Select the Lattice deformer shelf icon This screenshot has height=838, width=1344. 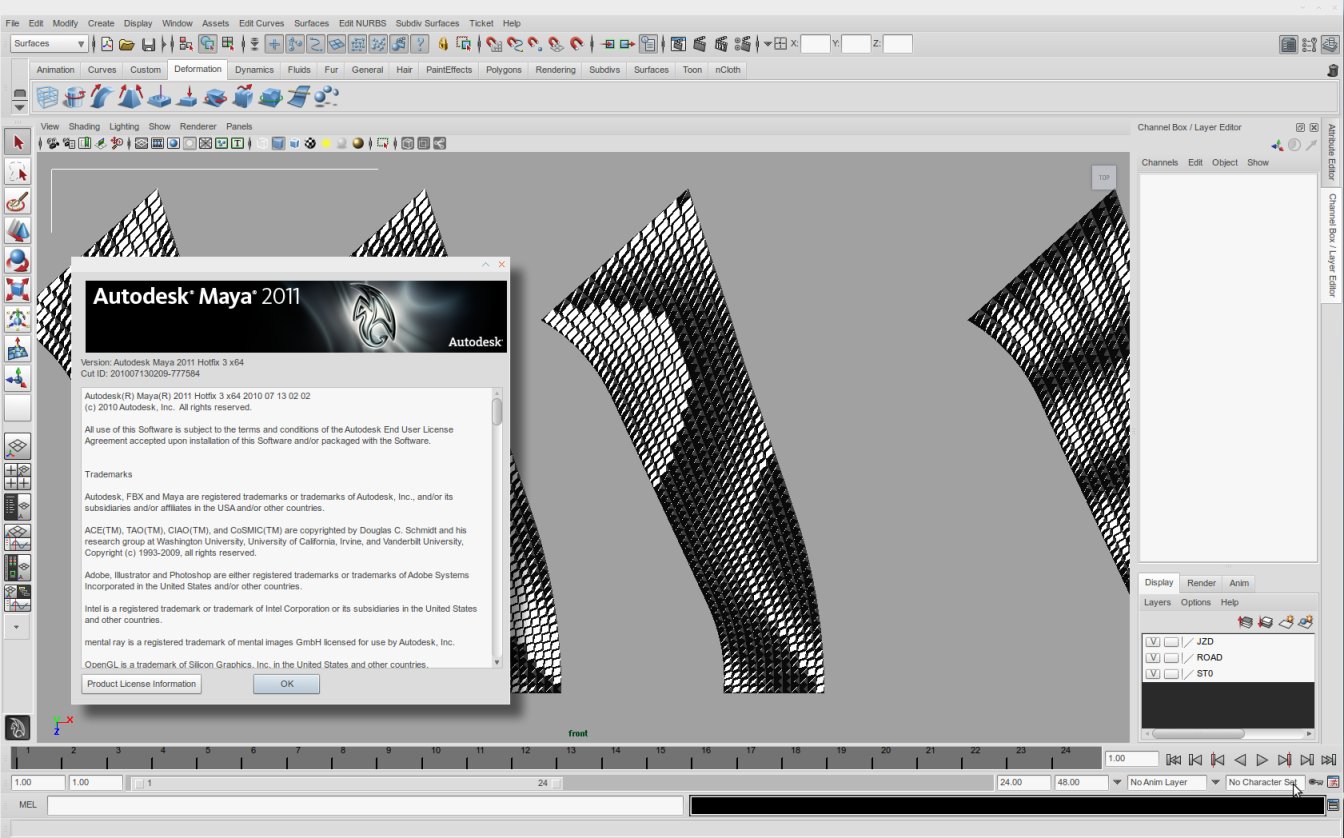pyautogui.click(x=47, y=97)
